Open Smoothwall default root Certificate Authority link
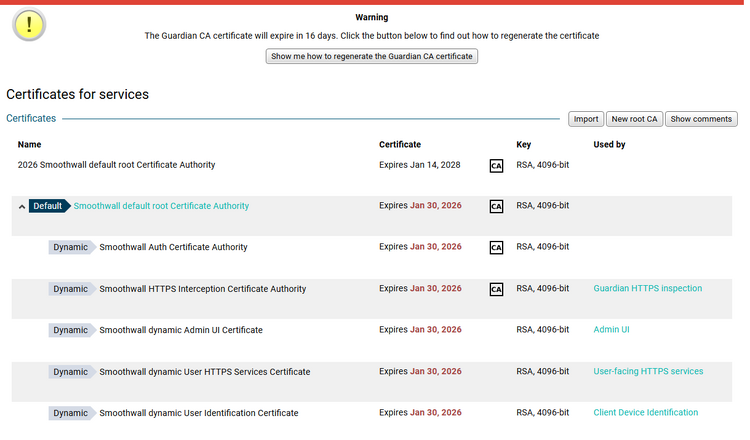This screenshot has height=440, width=750. 161,206
